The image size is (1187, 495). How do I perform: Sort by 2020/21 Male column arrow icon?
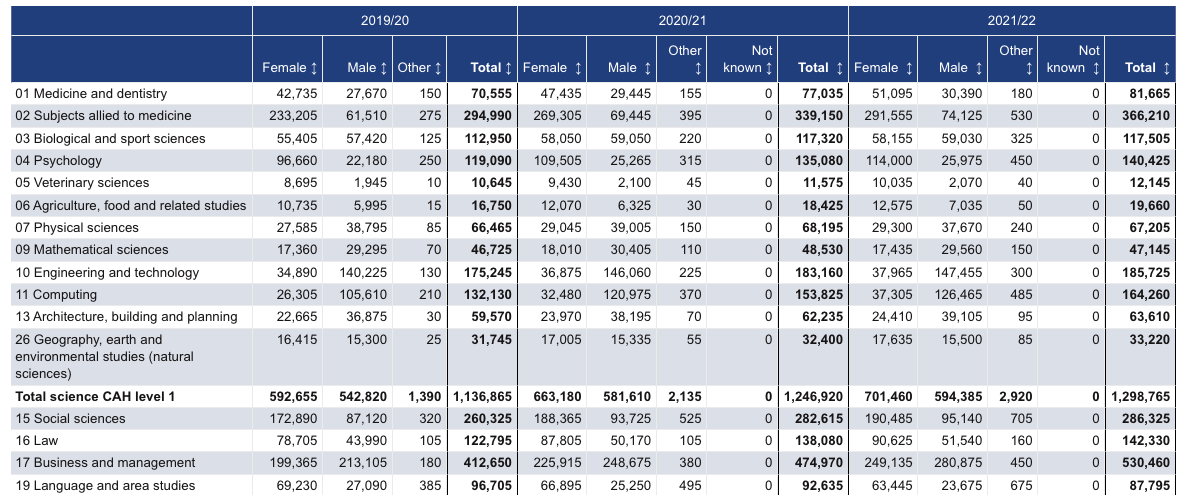tap(648, 68)
